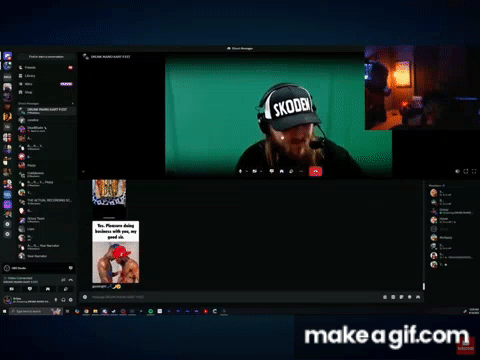This screenshot has height=360, width=480.
Task: Open the emoji picker in message bar
Action: 410,297
